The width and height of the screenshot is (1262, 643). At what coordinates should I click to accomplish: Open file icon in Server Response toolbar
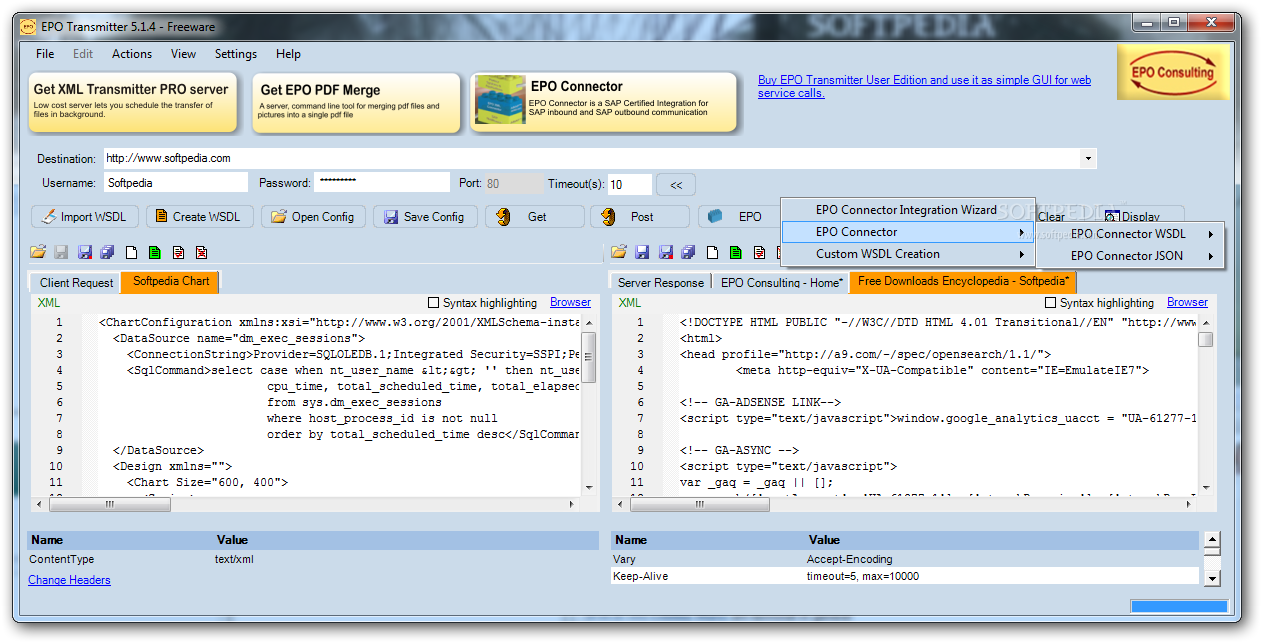[x=619, y=252]
